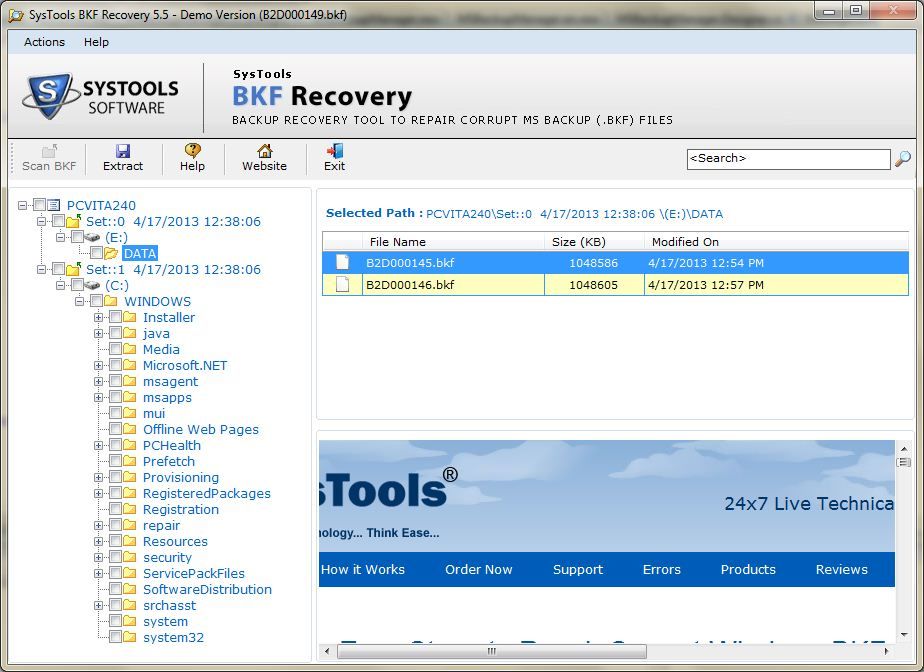Image resolution: width=924 pixels, height=672 pixels.
Task: Click the search magnifier icon
Action: tap(902, 159)
